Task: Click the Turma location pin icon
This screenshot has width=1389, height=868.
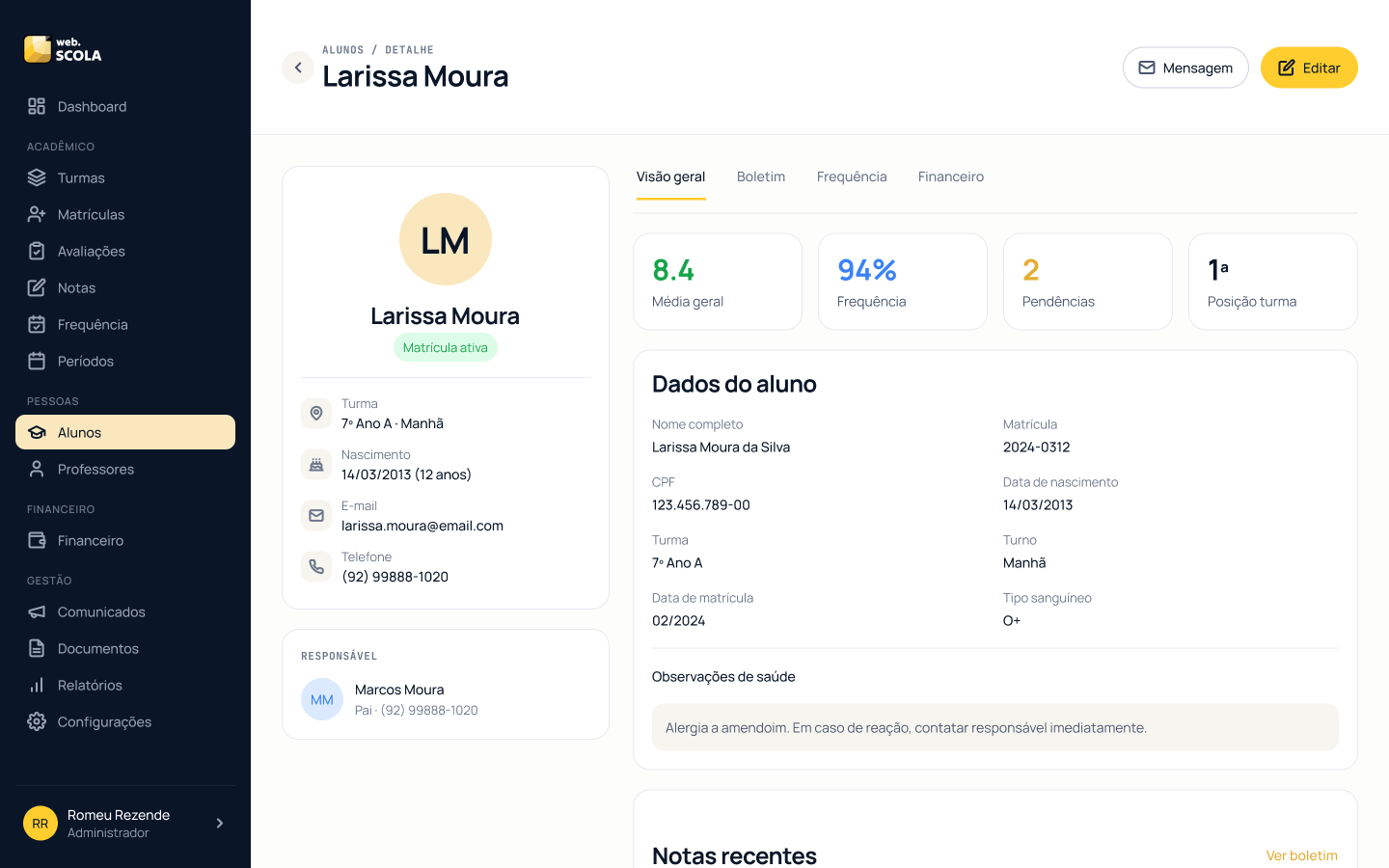Action: click(316, 414)
